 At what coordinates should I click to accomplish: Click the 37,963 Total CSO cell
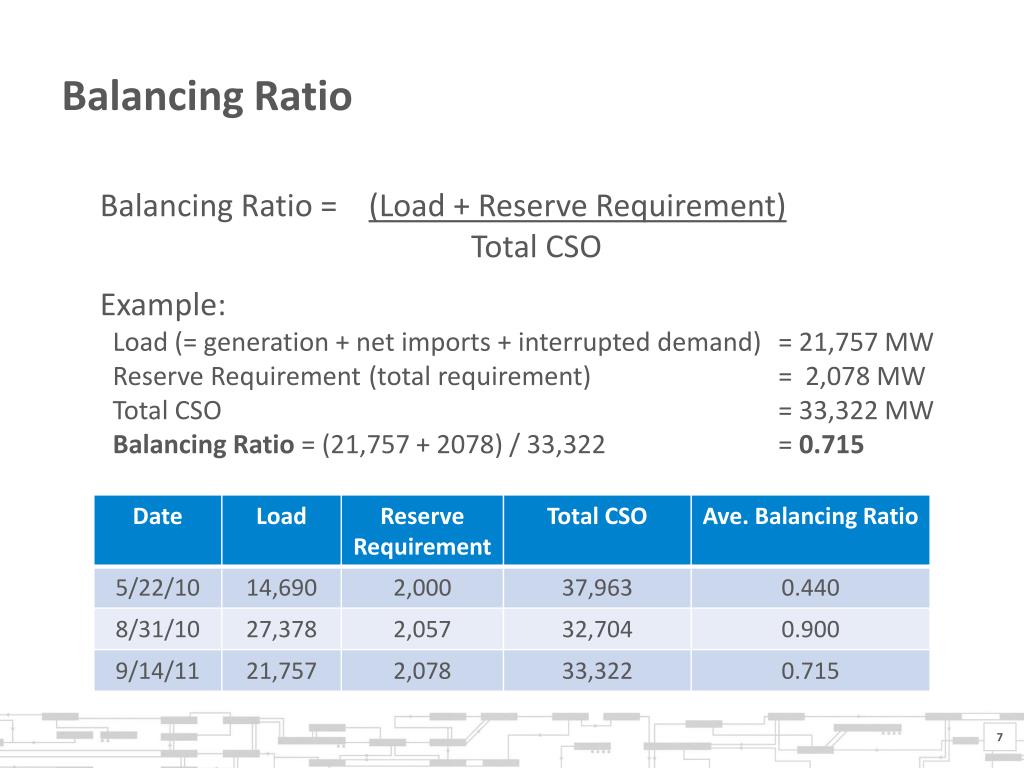click(597, 588)
